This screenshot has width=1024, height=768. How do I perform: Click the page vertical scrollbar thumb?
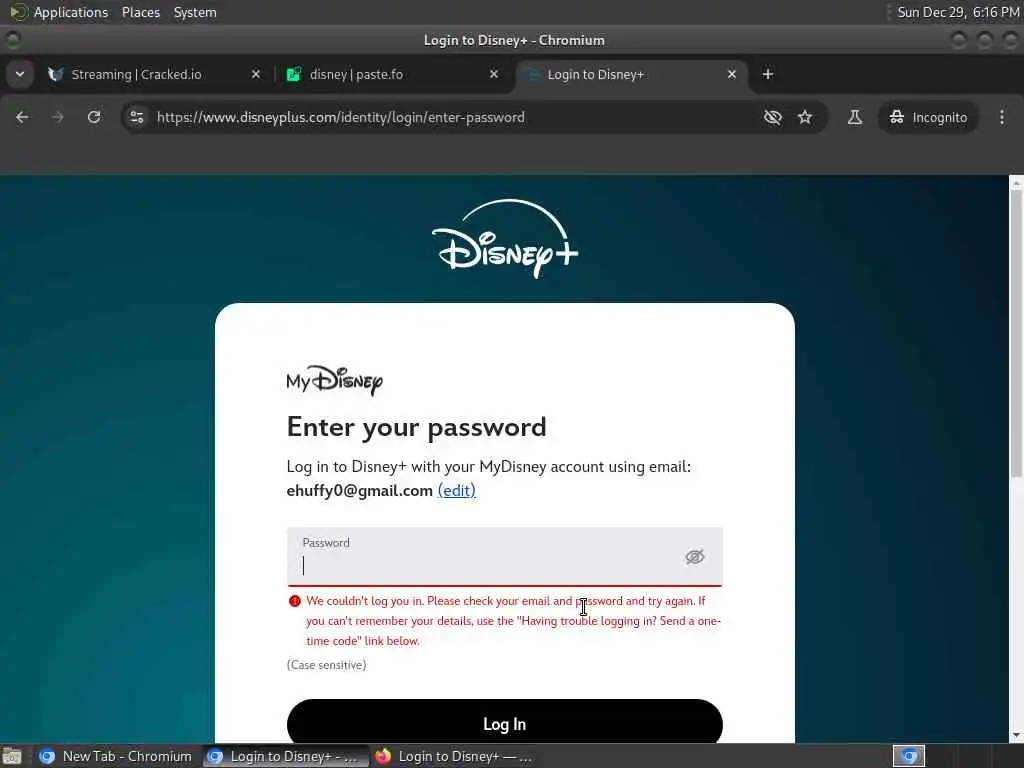(1016, 334)
